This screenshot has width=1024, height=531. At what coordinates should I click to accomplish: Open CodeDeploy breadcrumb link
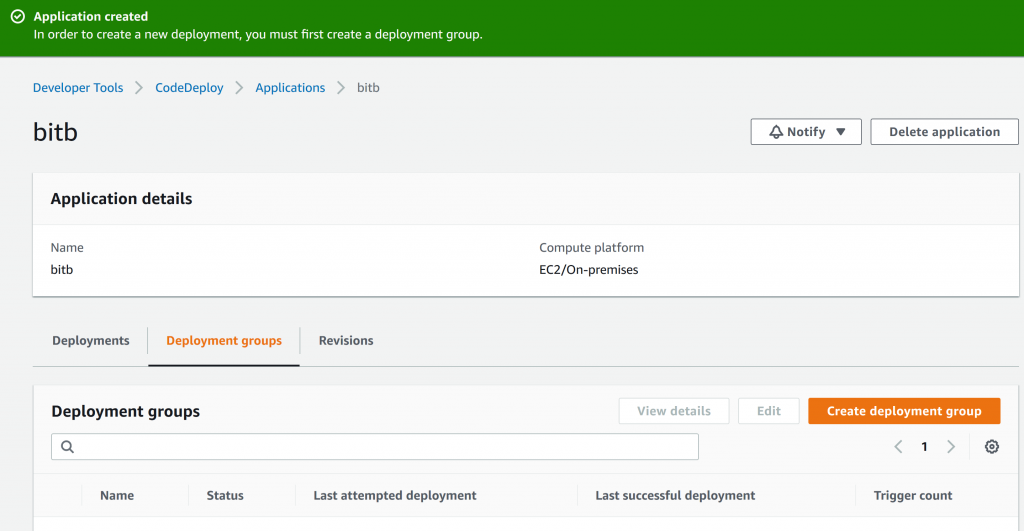189,88
